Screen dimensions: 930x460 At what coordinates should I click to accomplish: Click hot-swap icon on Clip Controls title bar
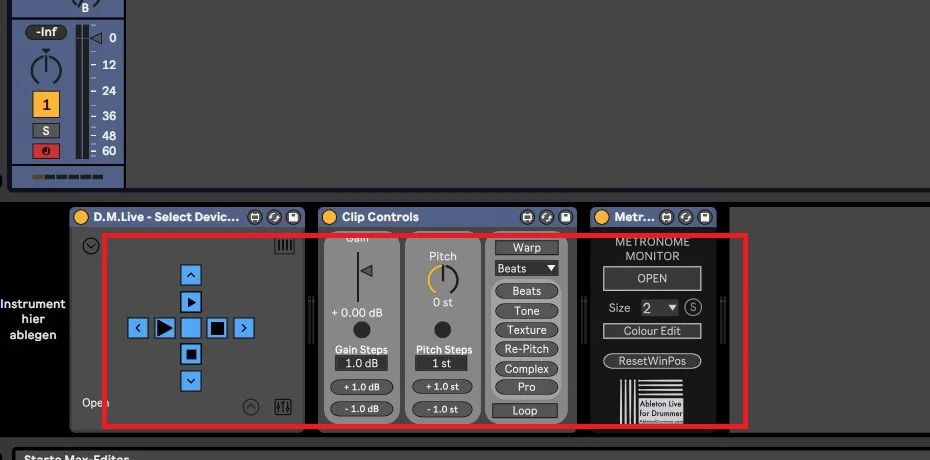546,217
